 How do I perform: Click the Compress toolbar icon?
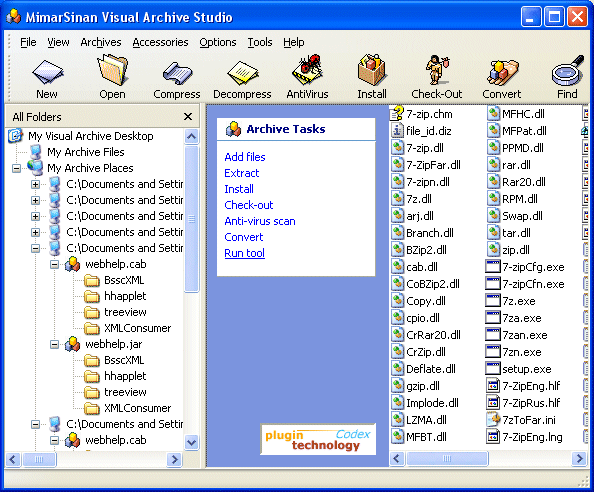[x=177, y=73]
